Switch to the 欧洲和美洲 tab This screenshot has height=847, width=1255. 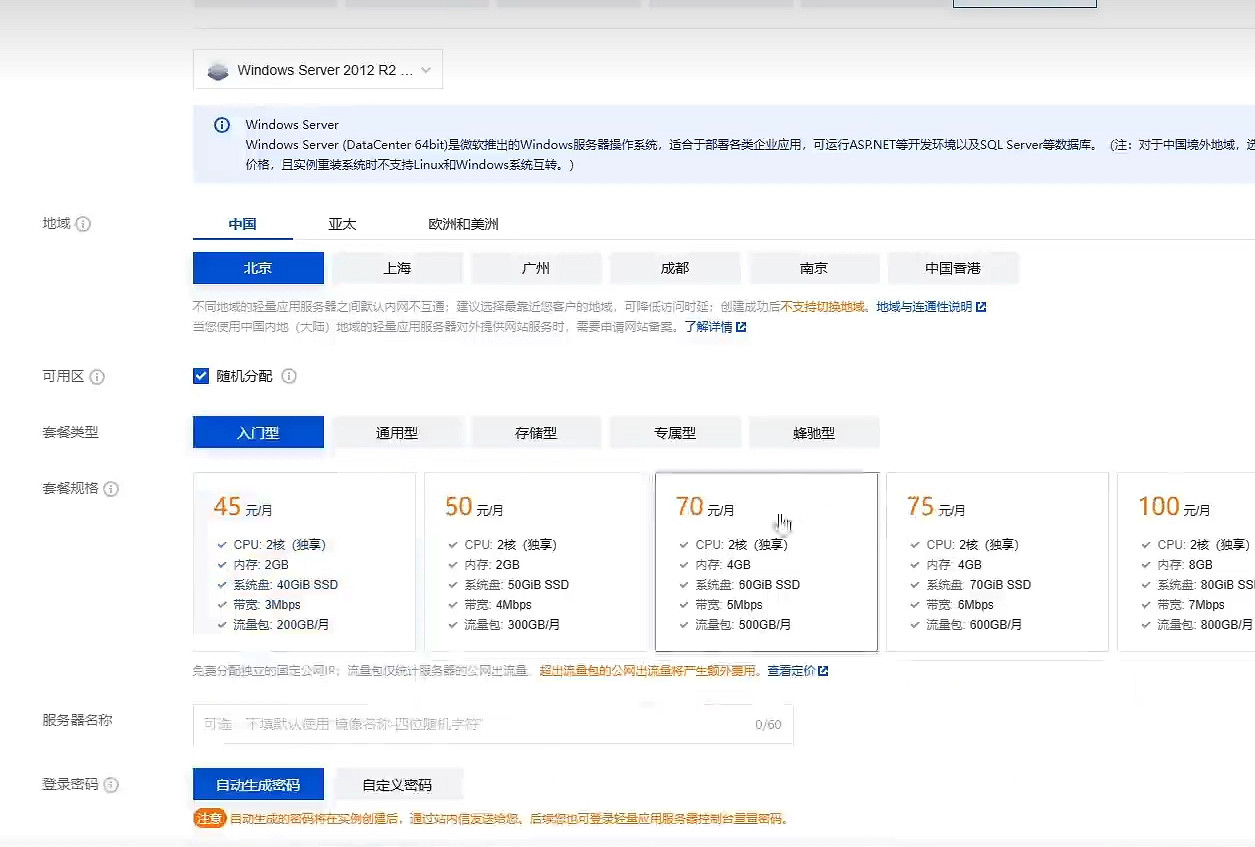tap(463, 225)
